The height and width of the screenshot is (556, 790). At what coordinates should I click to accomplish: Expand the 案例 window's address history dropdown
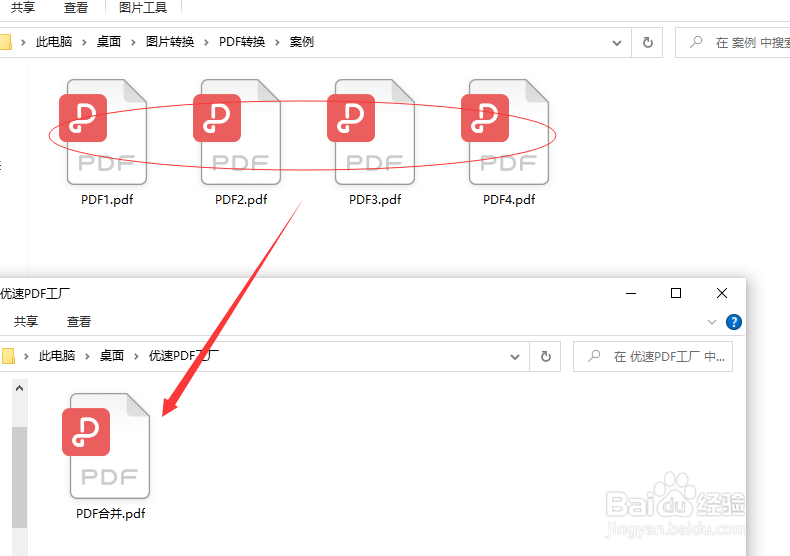pos(617,43)
